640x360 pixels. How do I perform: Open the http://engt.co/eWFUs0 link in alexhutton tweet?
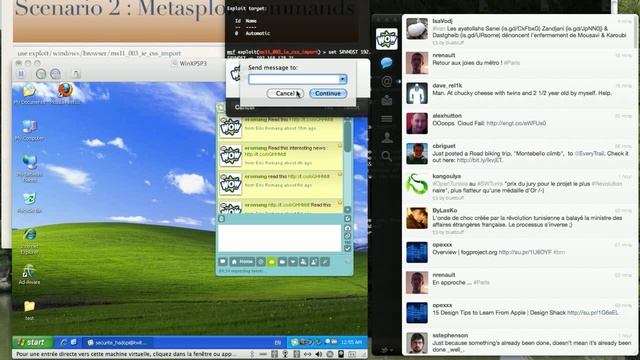pyautogui.click(x=516, y=123)
